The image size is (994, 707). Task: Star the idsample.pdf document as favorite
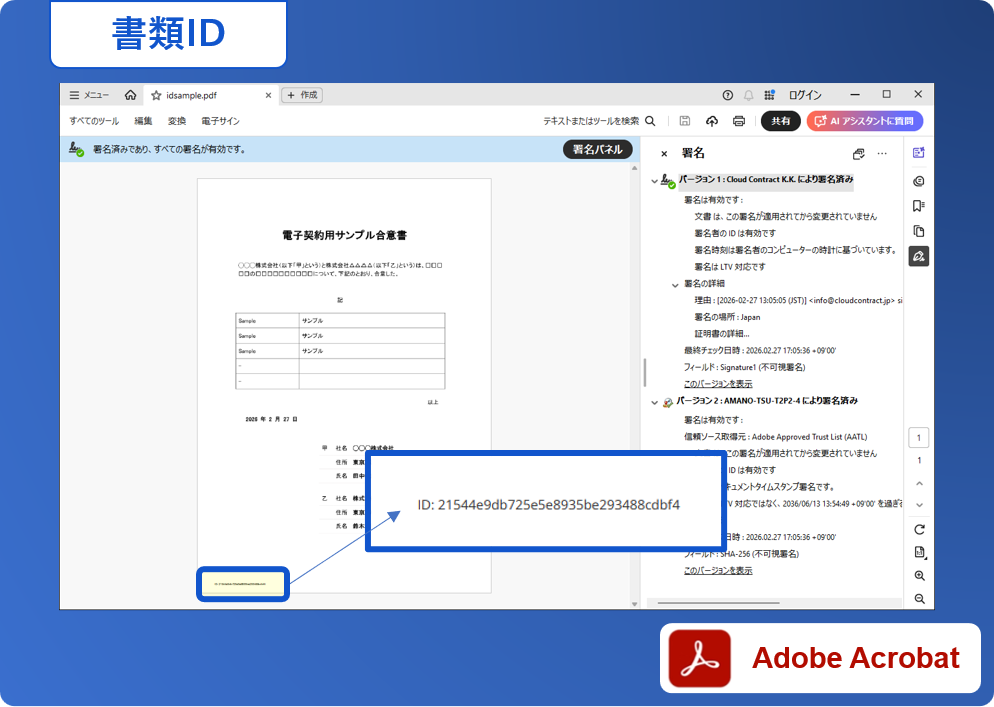coord(156,95)
